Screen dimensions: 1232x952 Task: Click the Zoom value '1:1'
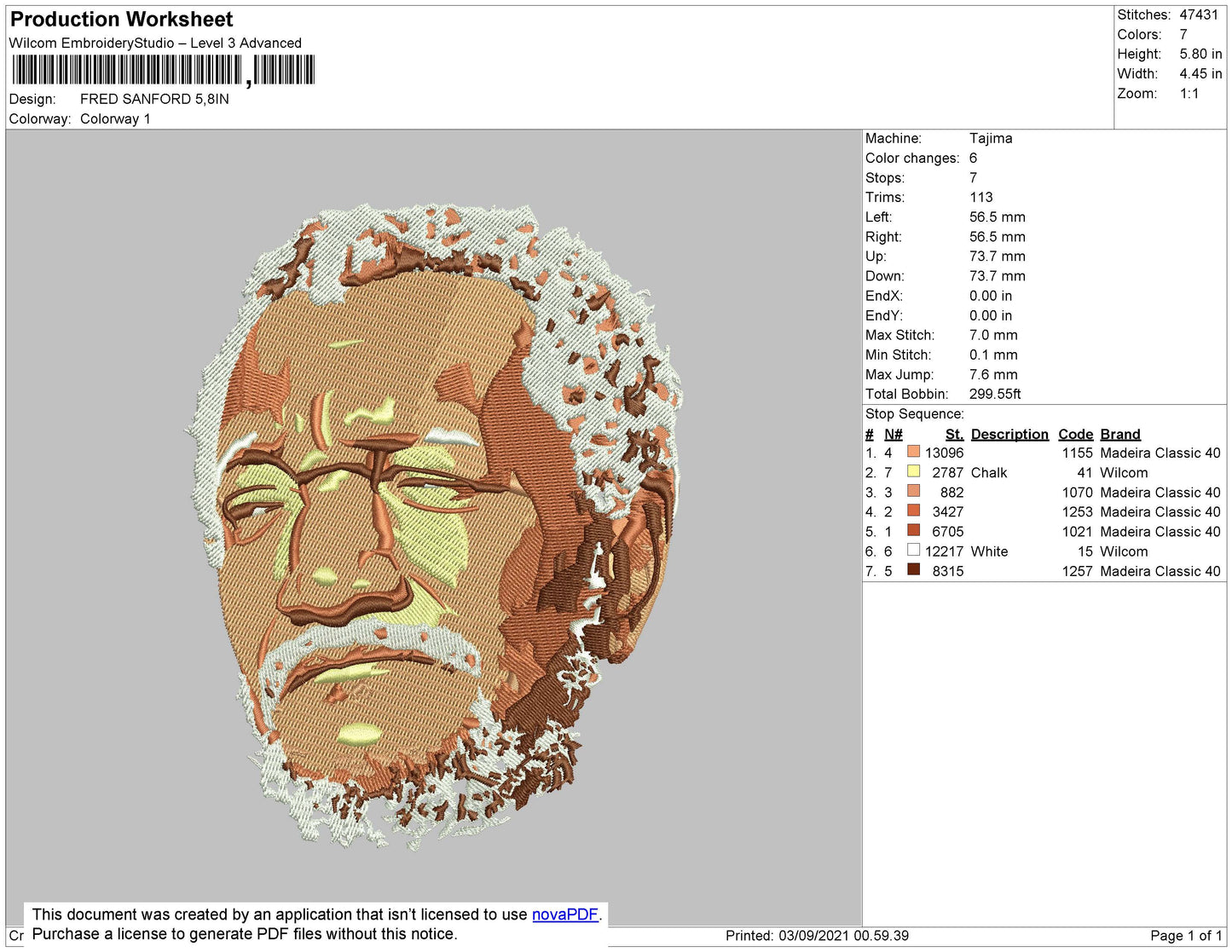pos(1189,94)
